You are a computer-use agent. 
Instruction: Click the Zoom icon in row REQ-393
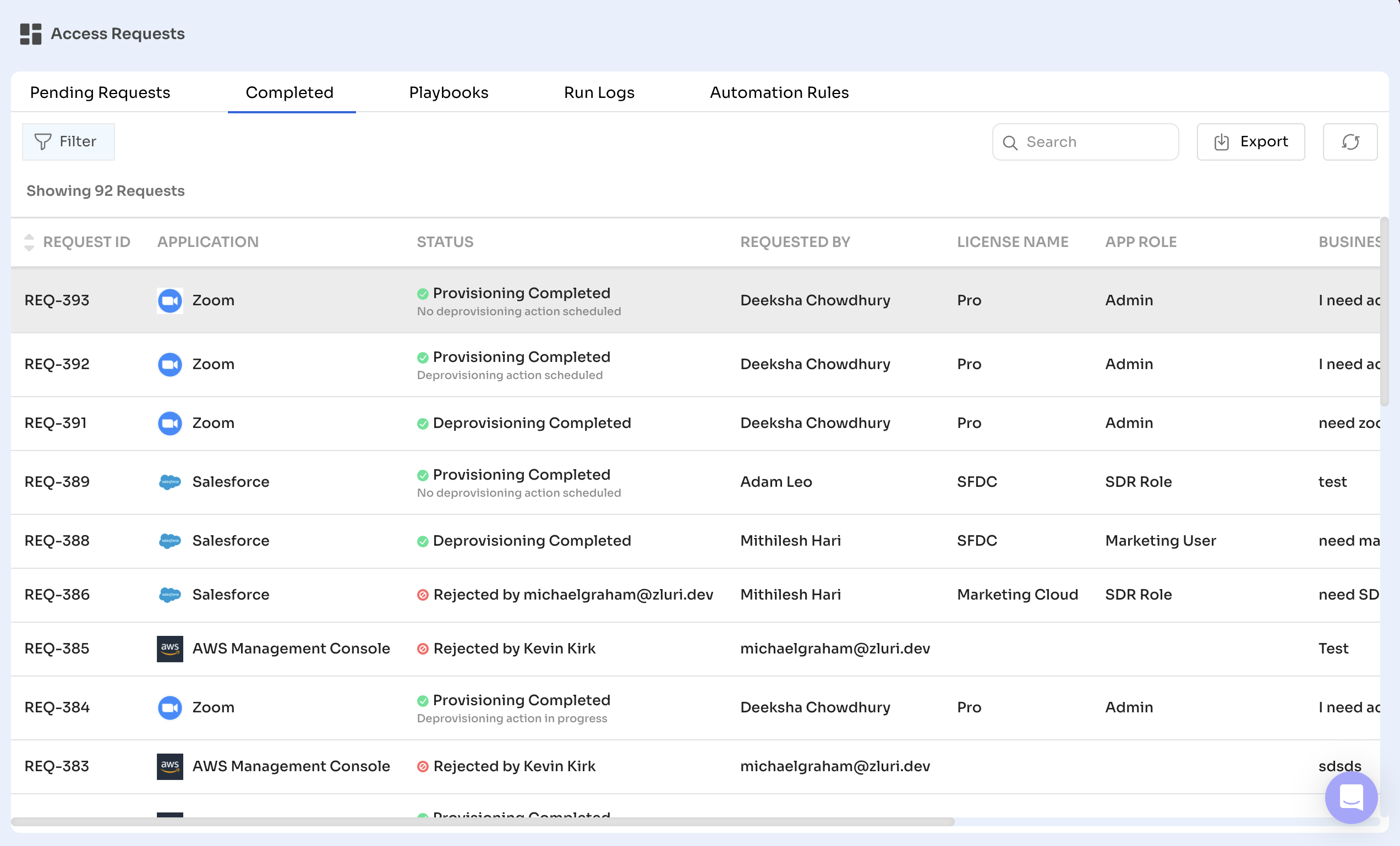170,300
